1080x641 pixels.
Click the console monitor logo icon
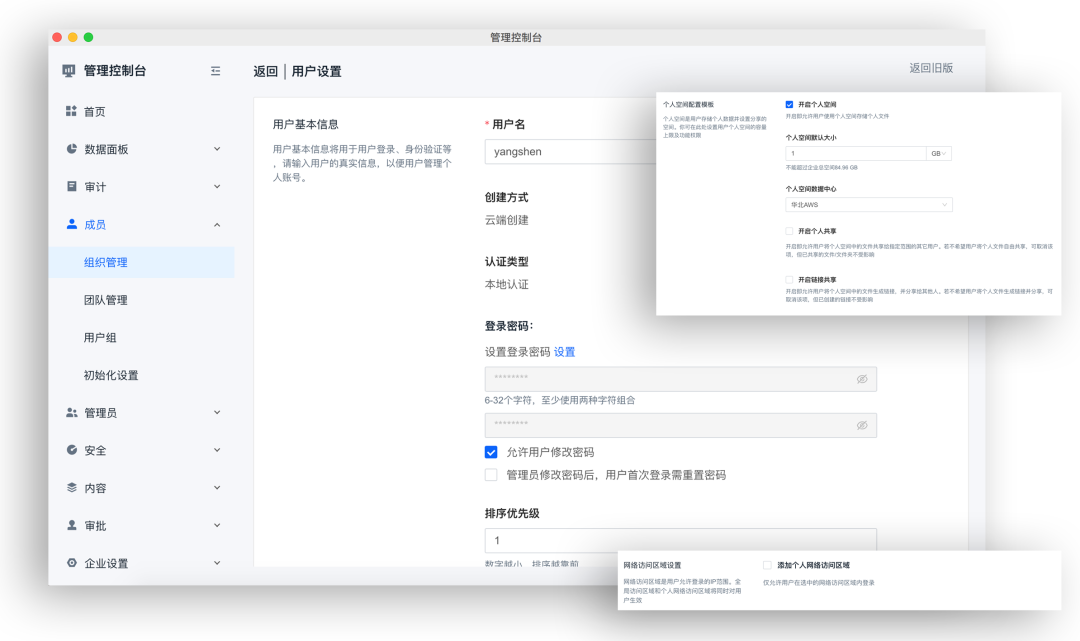68,71
